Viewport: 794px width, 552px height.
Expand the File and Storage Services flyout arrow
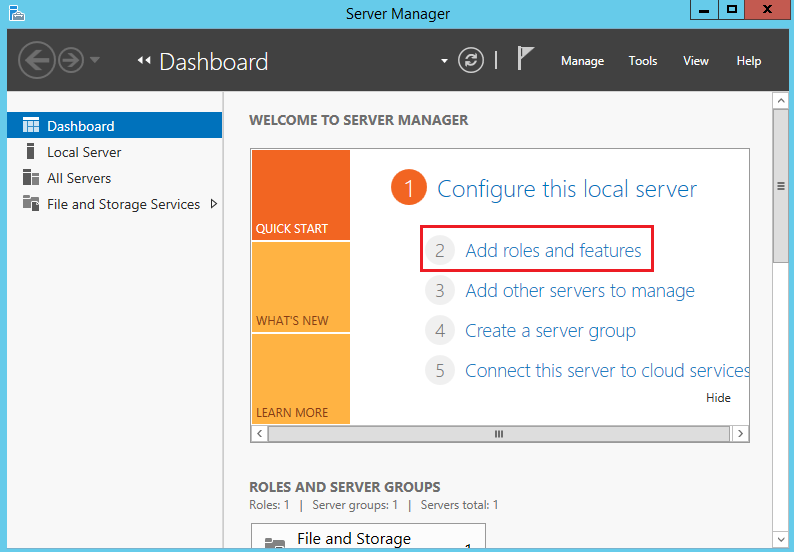click(213, 204)
